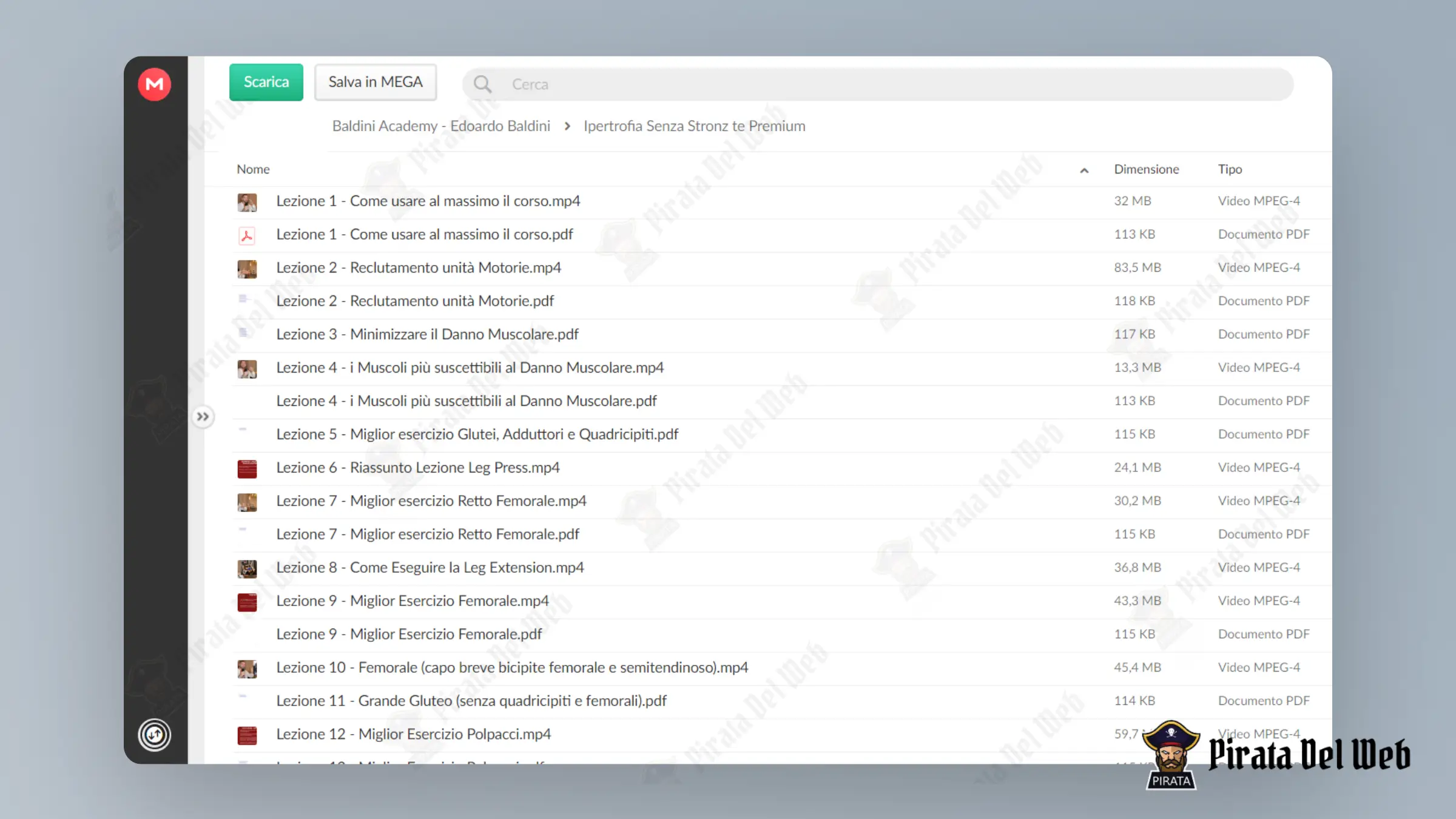Click PDF icon of Lezione 1 corso.pdf
This screenshot has width=1456, height=819.
click(x=247, y=235)
